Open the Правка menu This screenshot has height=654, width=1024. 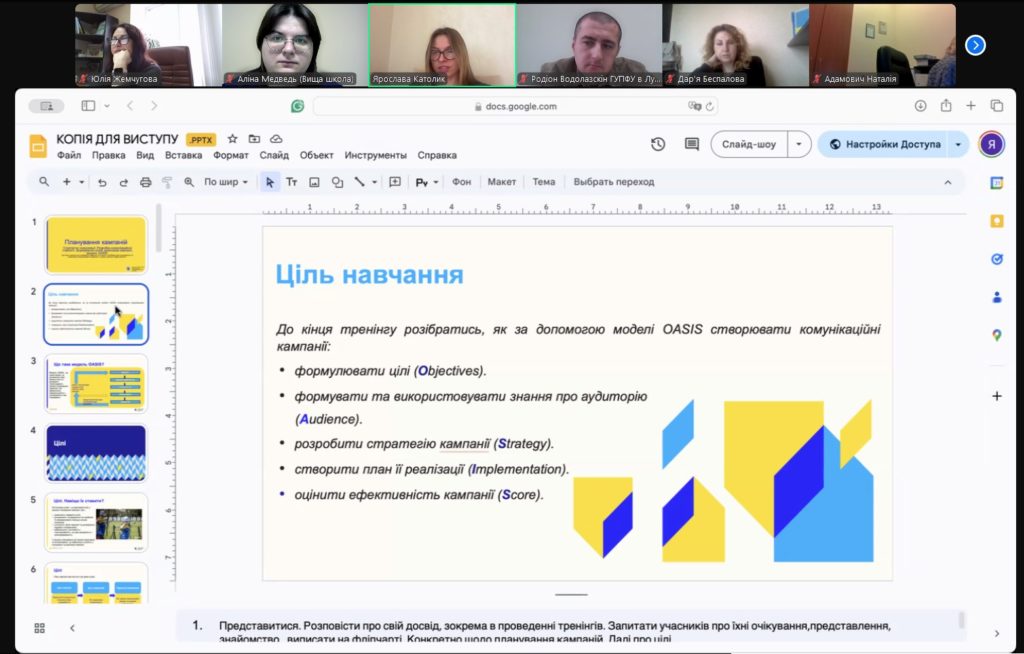pos(108,155)
